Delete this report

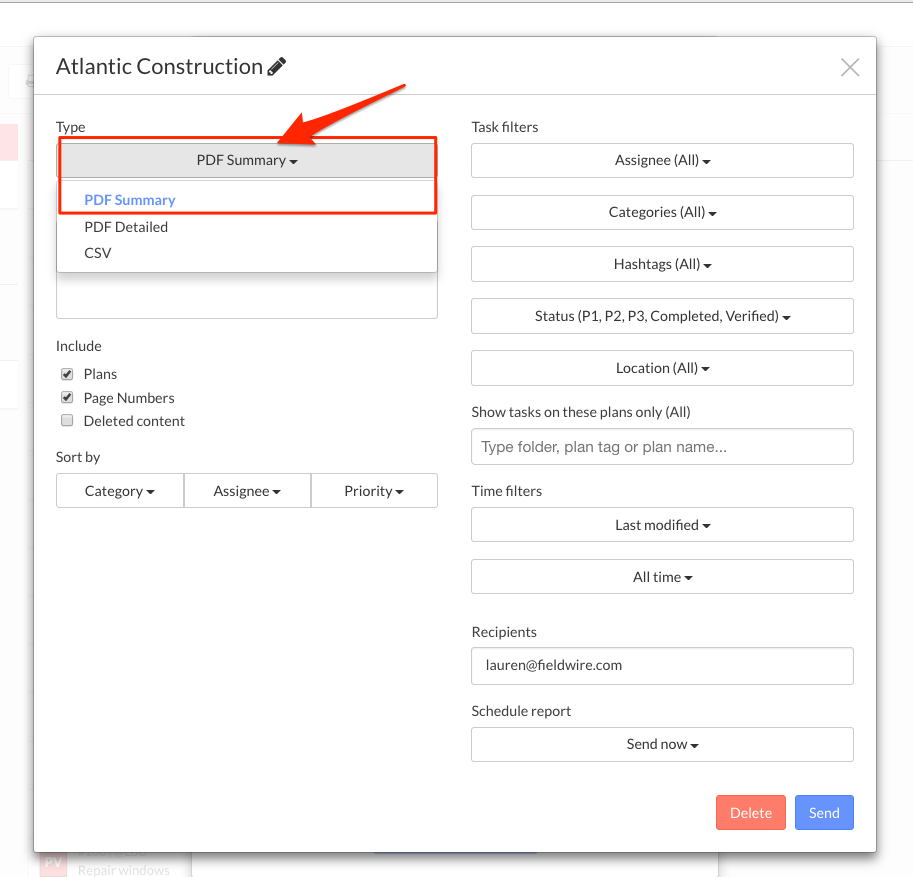[x=751, y=812]
